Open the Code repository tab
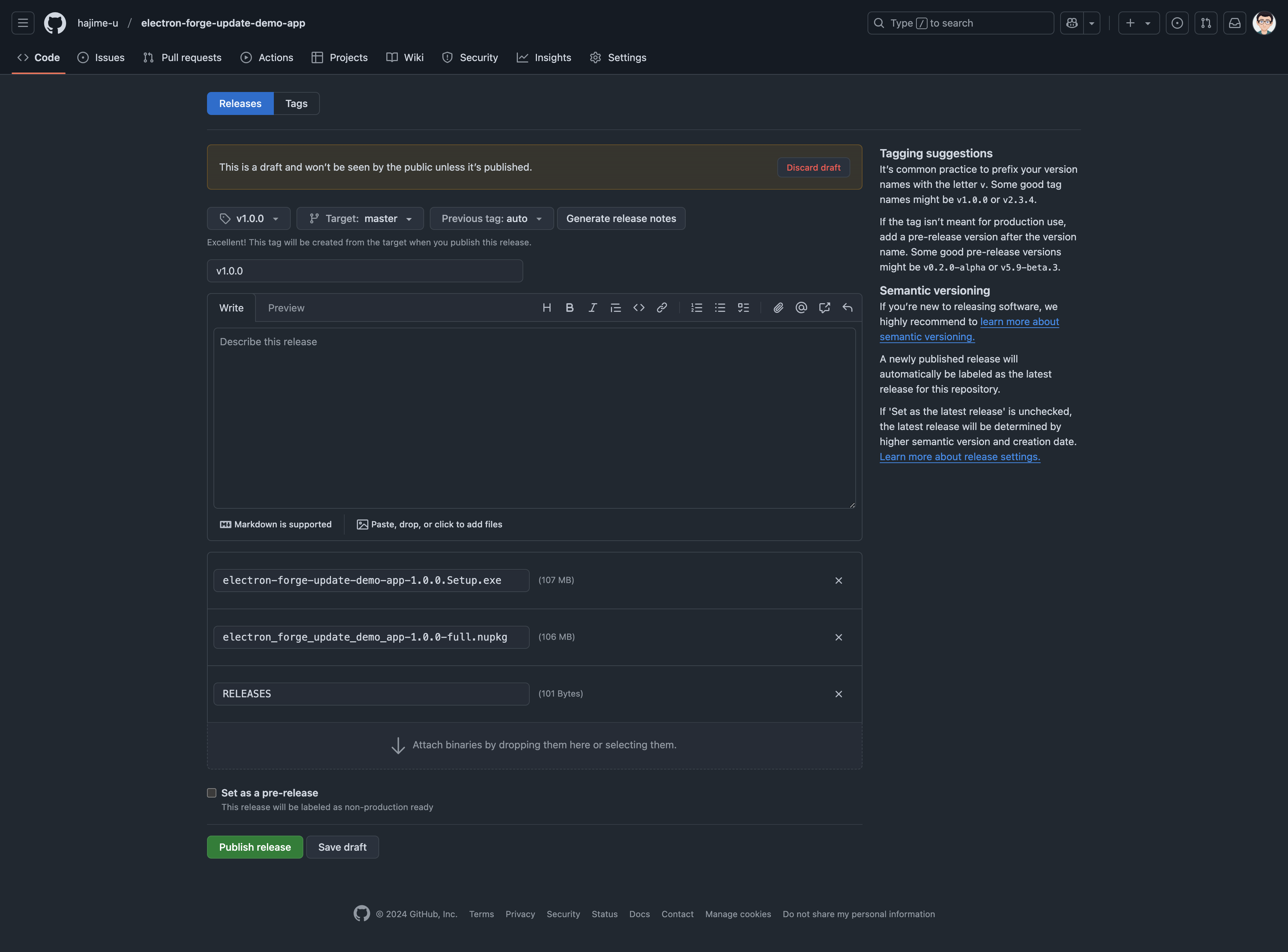This screenshot has height=952, width=1288. (x=38, y=57)
